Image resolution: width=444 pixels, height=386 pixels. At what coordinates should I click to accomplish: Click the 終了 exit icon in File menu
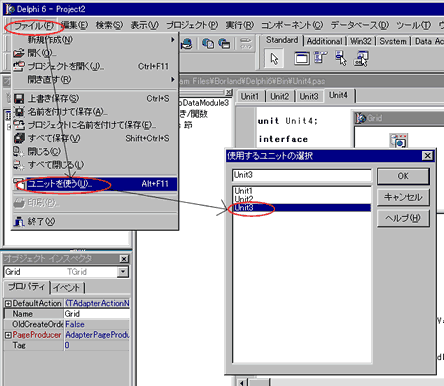19,221
